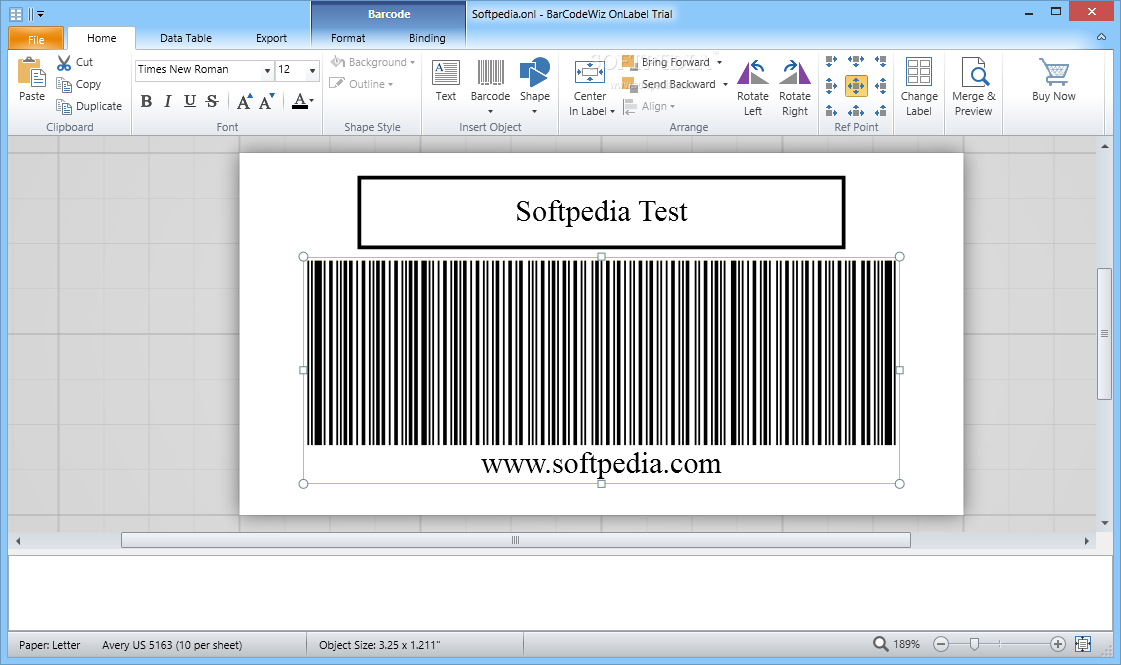Click the magnifier zoom icon in status bar

(x=881, y=644)
